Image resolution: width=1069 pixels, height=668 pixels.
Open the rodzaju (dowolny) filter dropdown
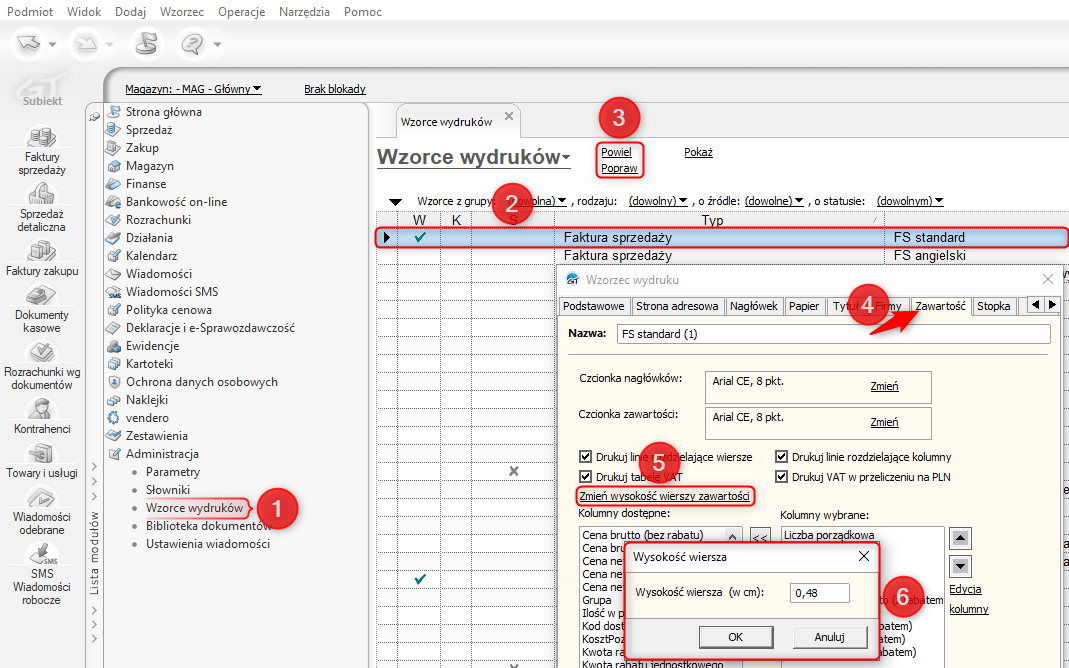(x=657, y=201)
